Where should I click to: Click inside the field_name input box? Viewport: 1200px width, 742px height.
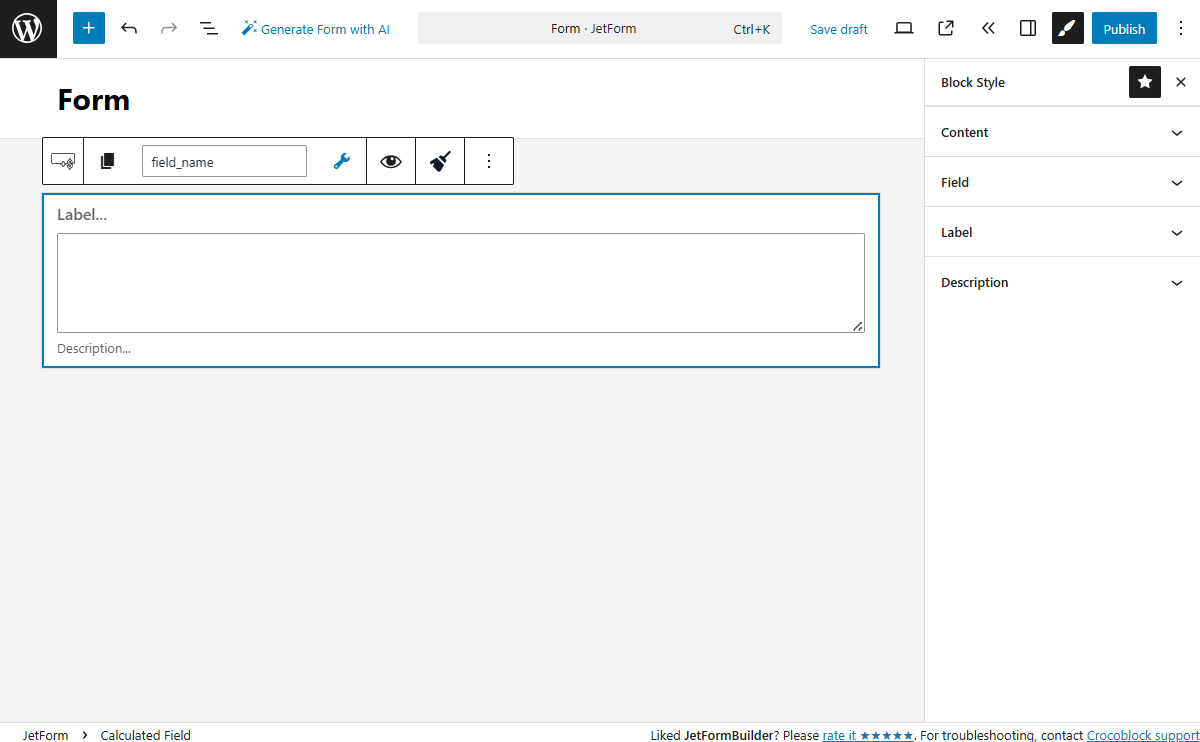(x=224, y=161)
